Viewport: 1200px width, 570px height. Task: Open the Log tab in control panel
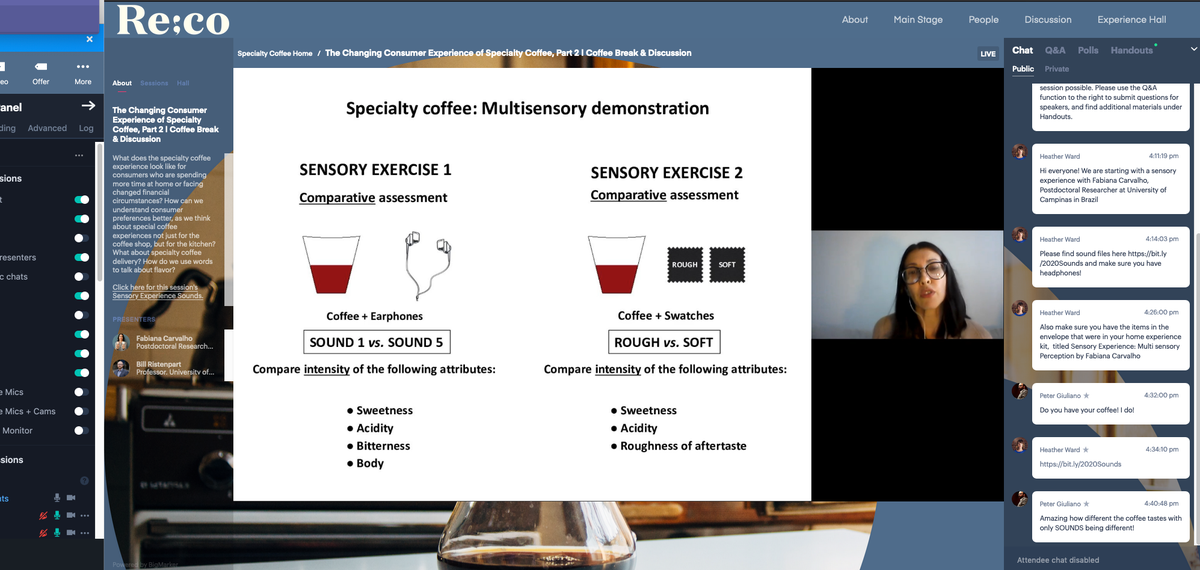coord(86,128)
